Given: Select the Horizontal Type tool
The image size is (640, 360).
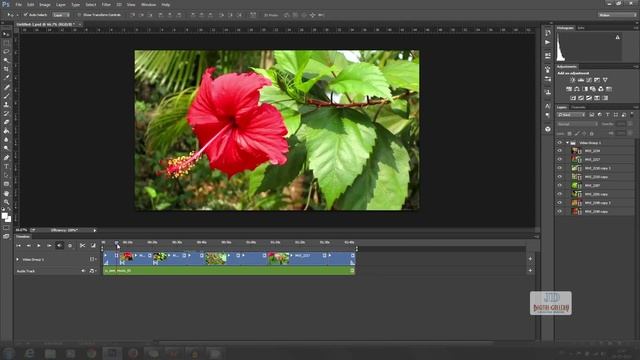Looking at the screenshot, I should point(6,167).
